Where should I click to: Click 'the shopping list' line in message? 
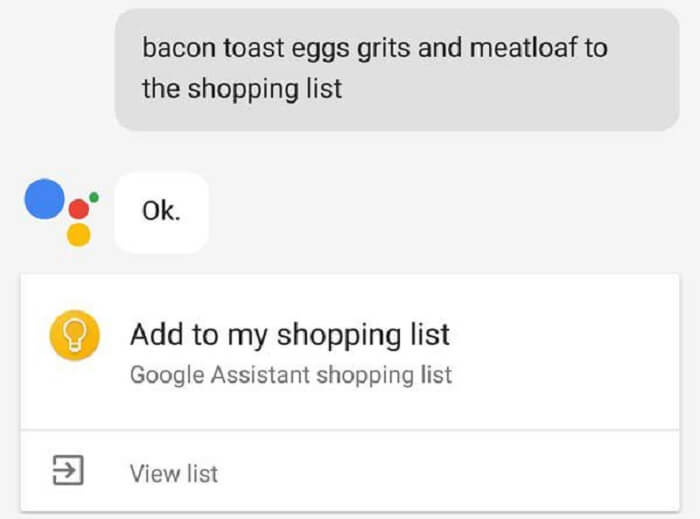click(x=242, y=89)
